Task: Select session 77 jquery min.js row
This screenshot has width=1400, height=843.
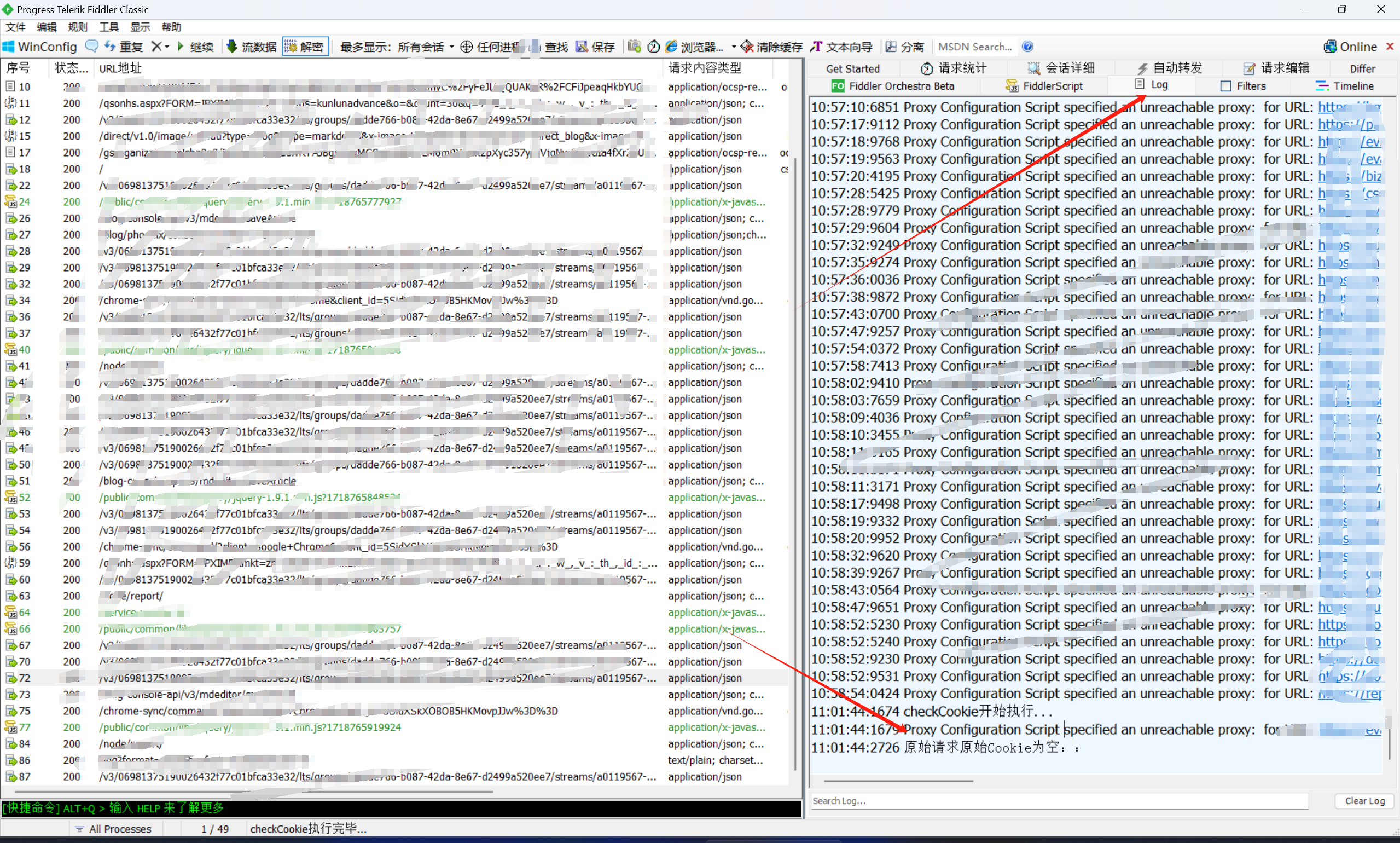Action: 394,727
